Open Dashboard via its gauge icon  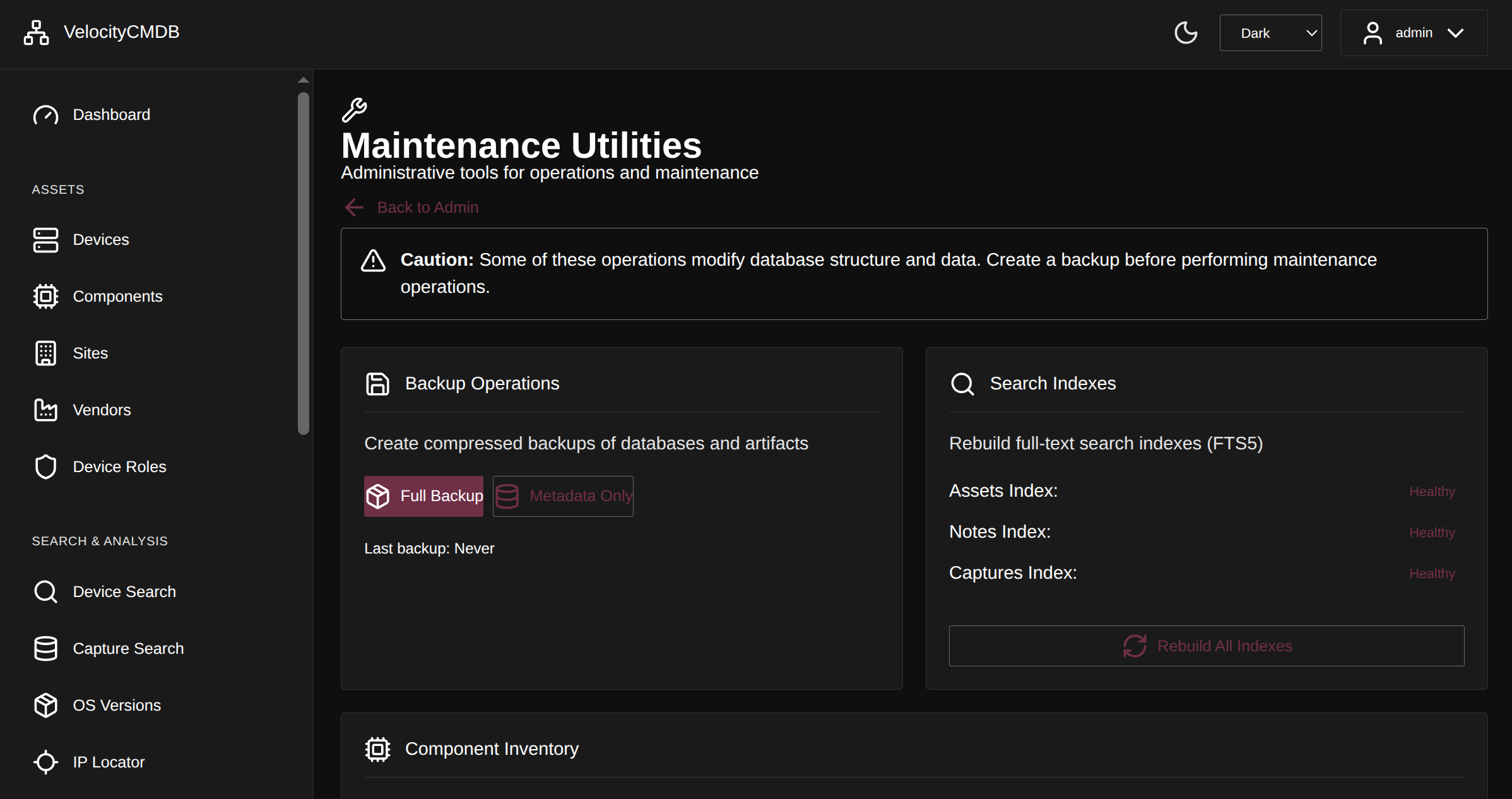click(45, 115)
